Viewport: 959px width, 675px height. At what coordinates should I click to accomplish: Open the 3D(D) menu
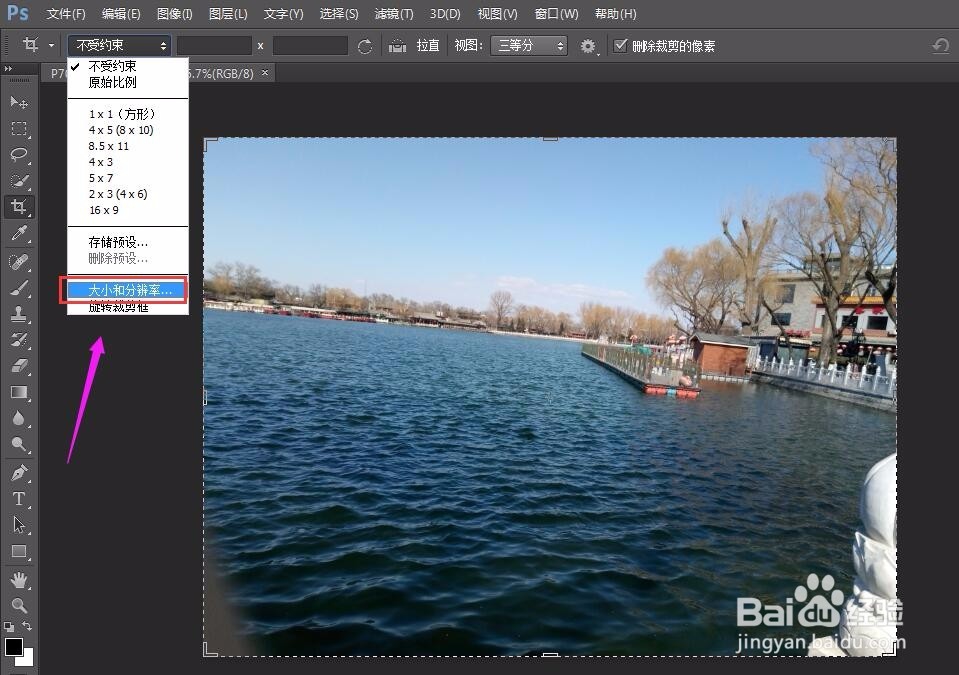tap(445, 13)
